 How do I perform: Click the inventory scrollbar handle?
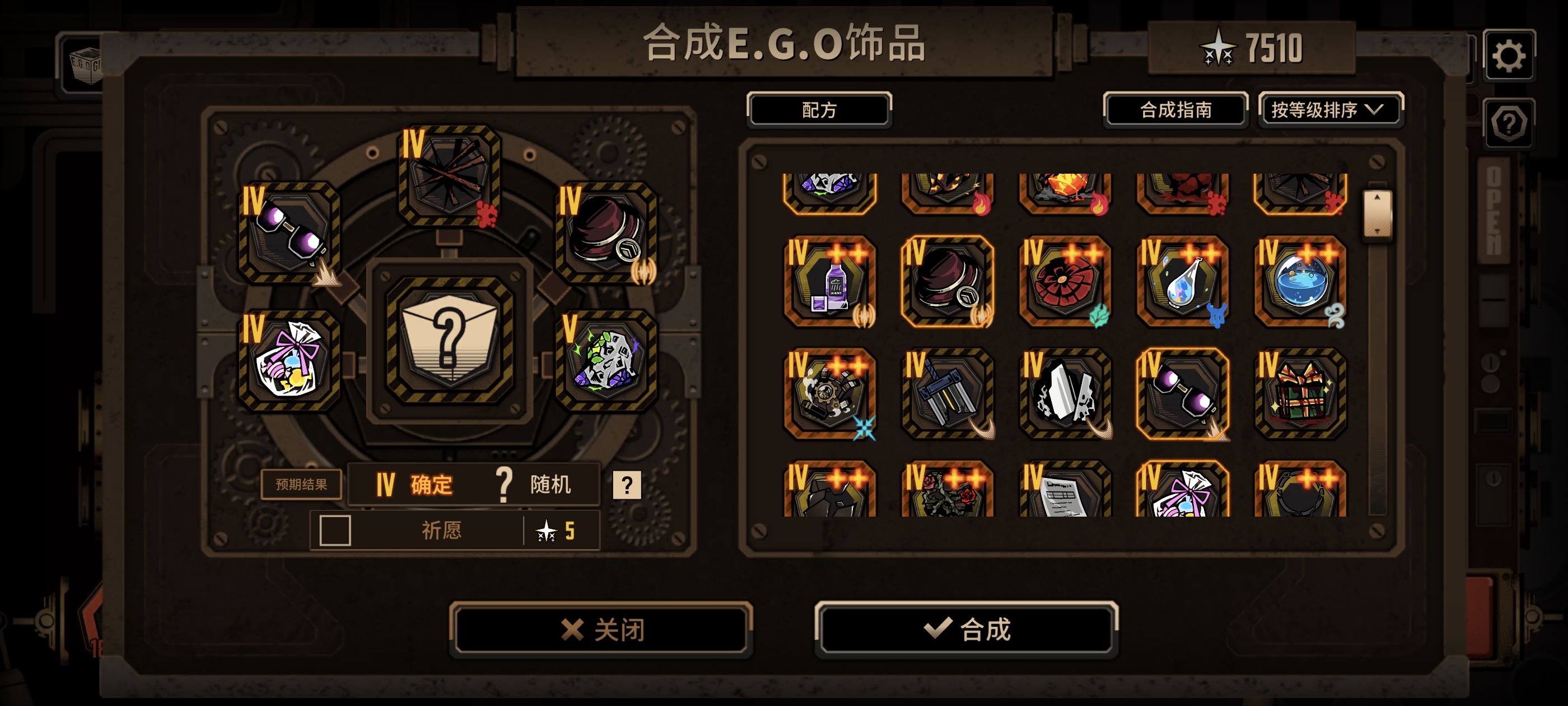click(1377, 214)
